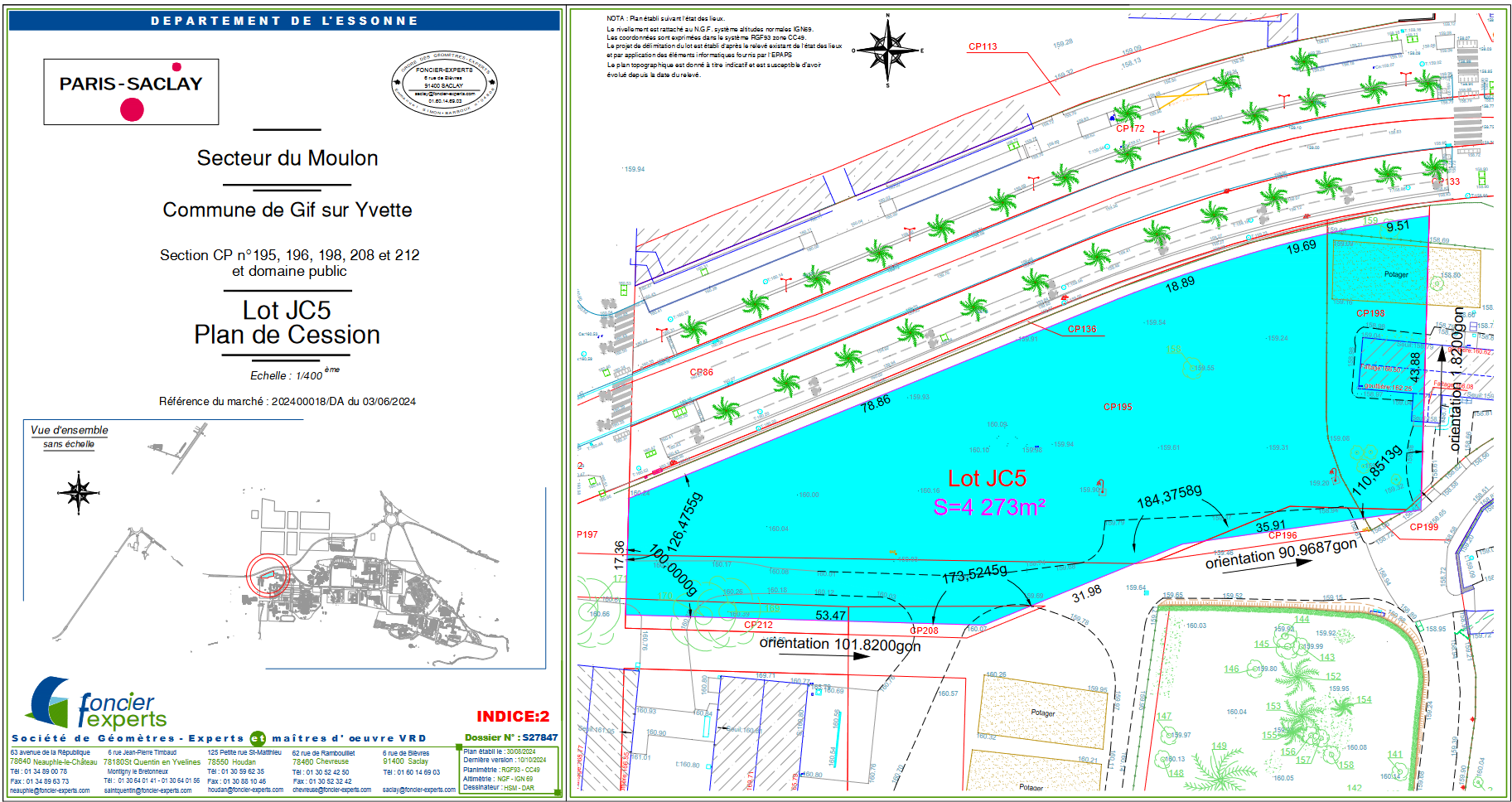
Task: Click the angle value '184,3758g'
Action: coord(1169,495)
